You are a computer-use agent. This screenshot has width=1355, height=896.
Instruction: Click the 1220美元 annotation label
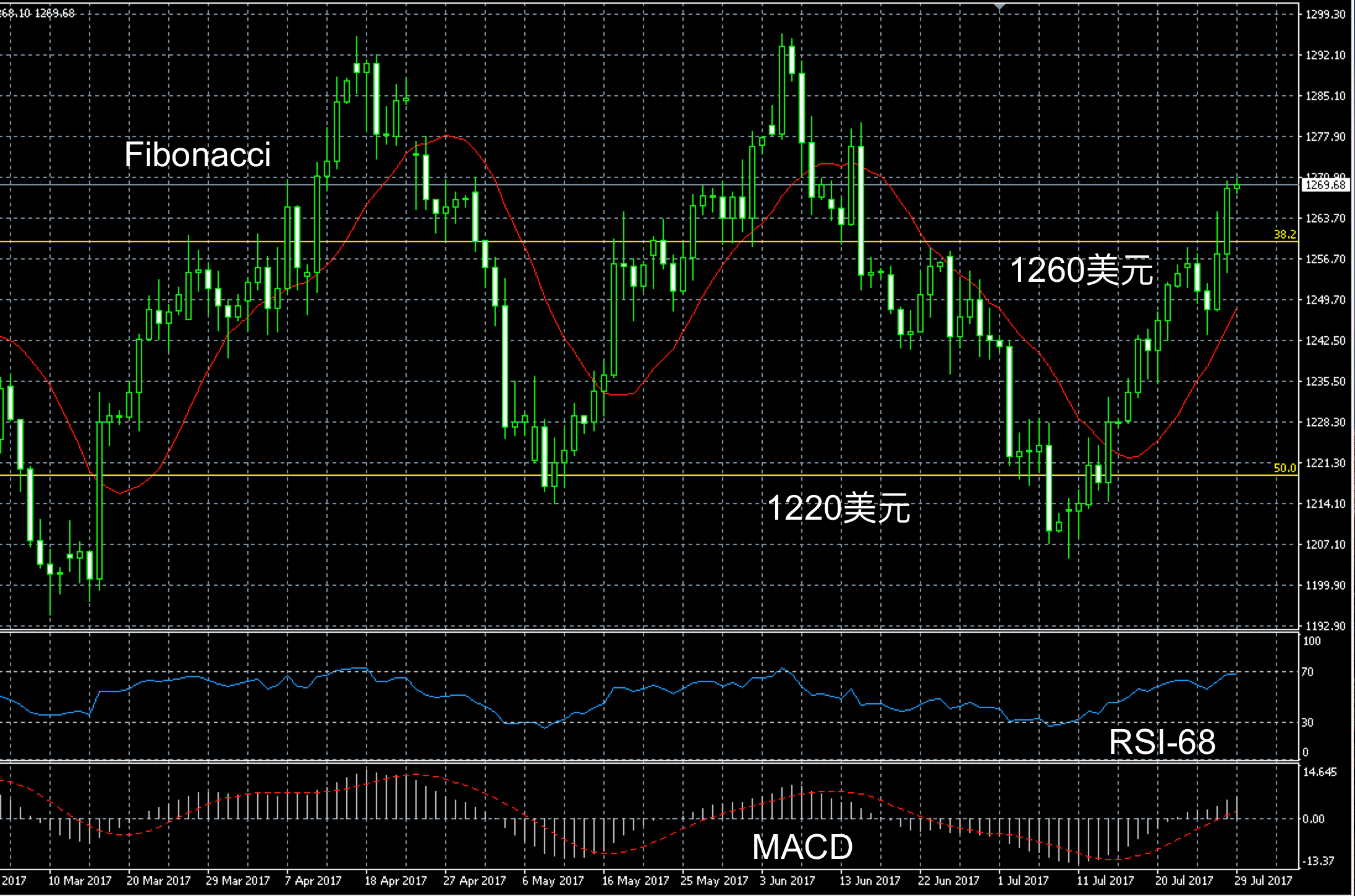[x=838, y=509]
